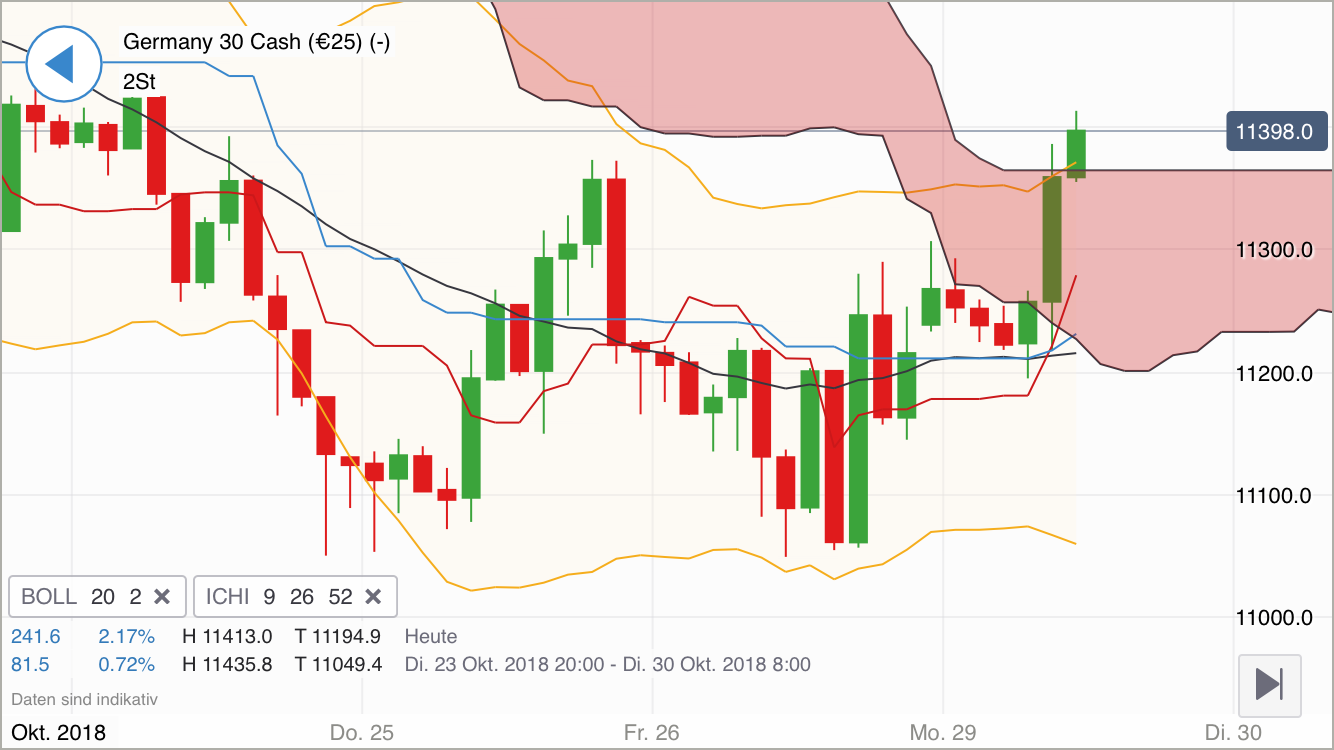
Task: Open the ICHI 9 26 52 indicator settings chip
Action: coord(275,596)
